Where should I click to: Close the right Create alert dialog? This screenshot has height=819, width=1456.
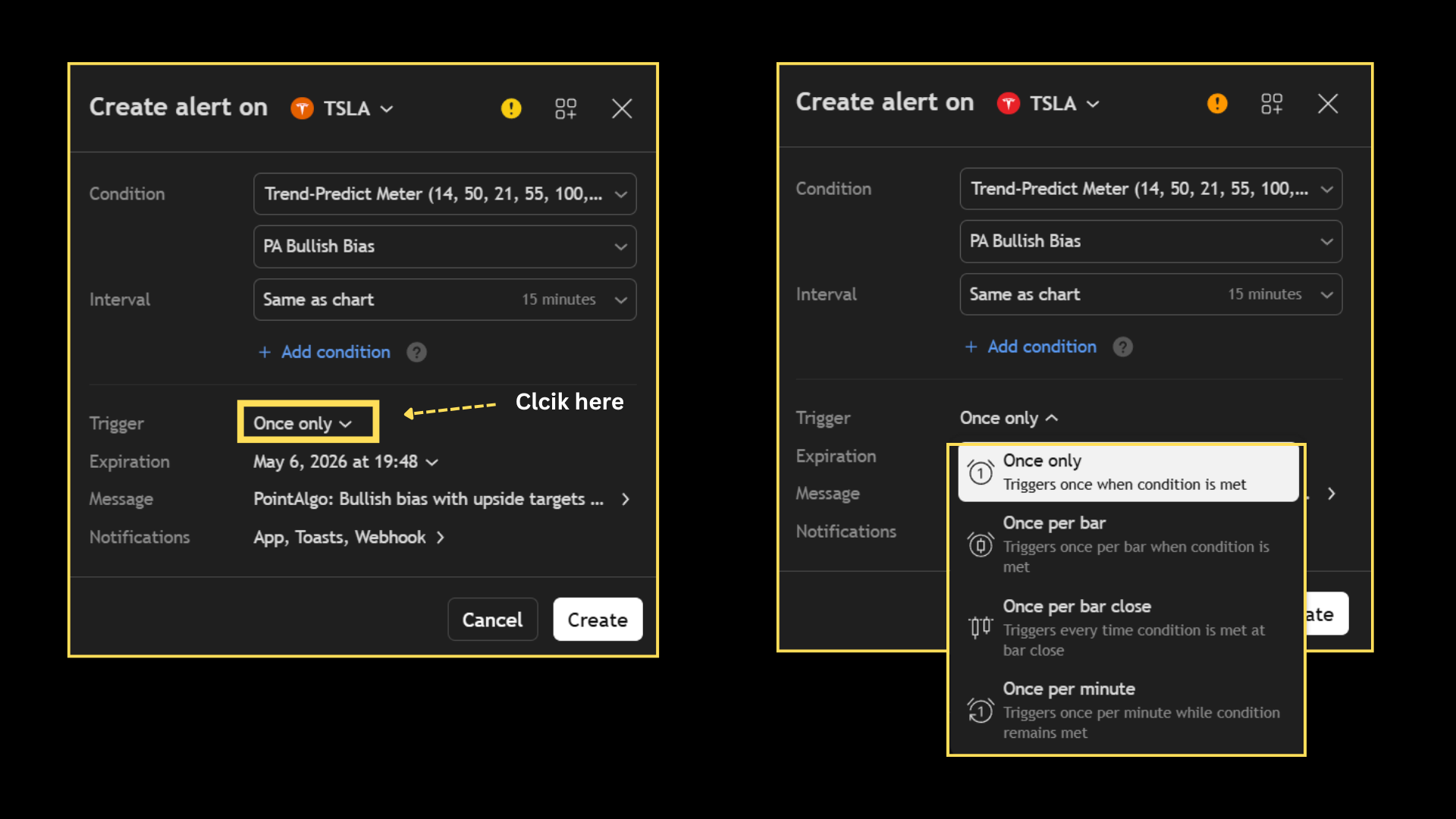coord(1328,103)
